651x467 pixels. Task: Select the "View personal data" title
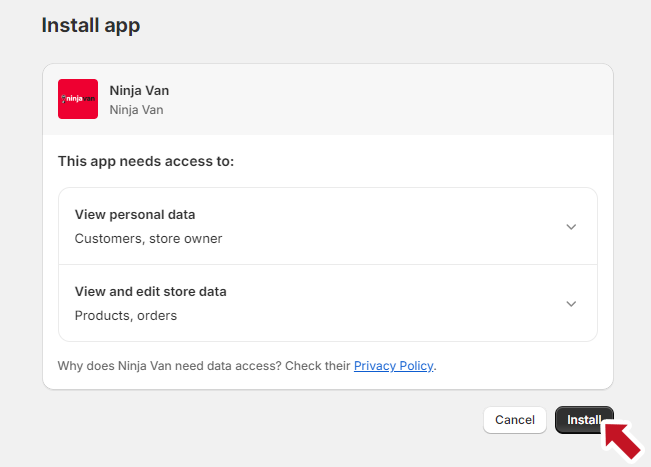[135, 214]
